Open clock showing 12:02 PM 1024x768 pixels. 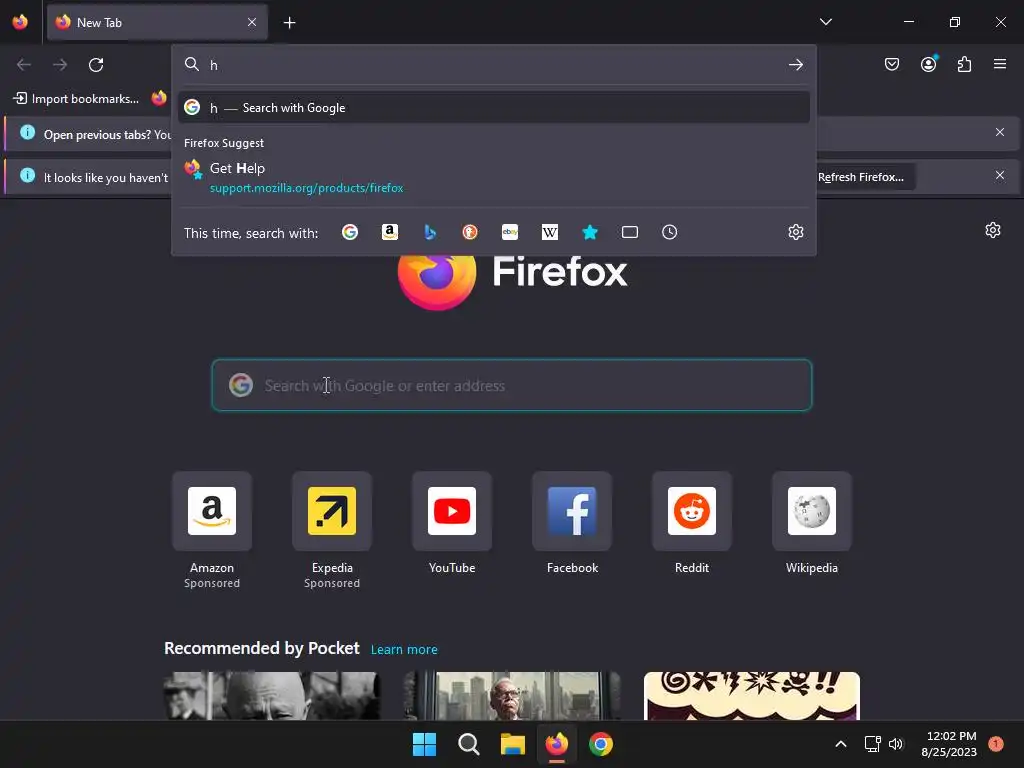tap(950, 744)
